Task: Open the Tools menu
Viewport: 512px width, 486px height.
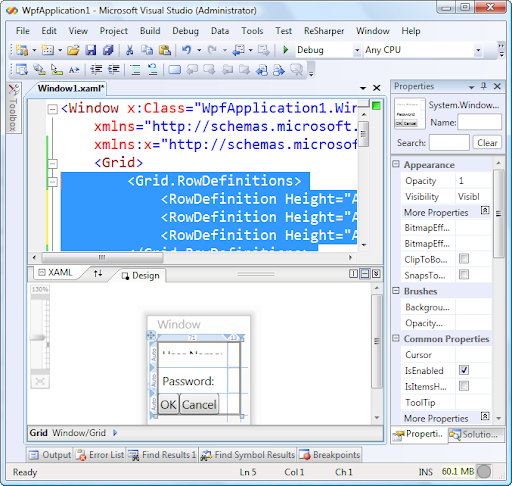Action: (x=252, y=31)
